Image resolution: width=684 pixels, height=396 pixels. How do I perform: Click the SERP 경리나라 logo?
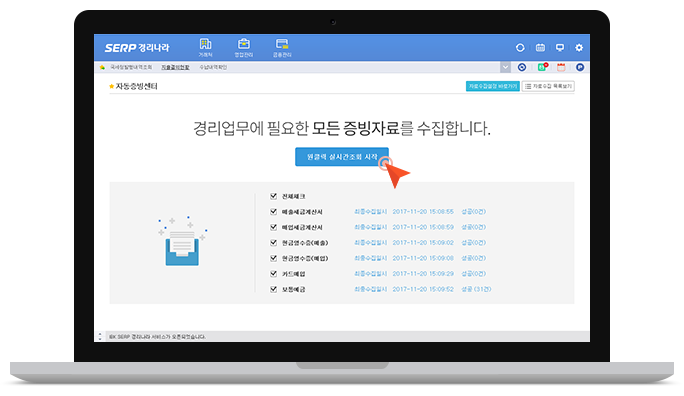[137, 48]
